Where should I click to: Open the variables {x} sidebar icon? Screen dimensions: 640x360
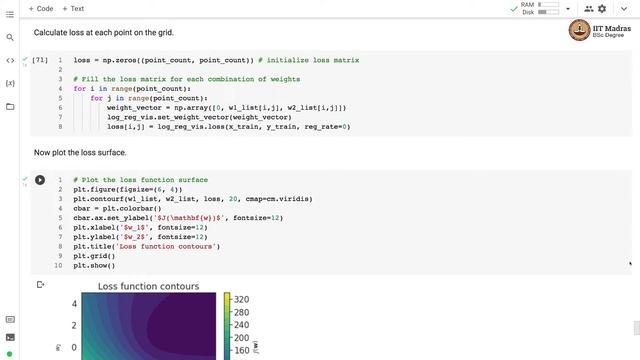(10, 83)
